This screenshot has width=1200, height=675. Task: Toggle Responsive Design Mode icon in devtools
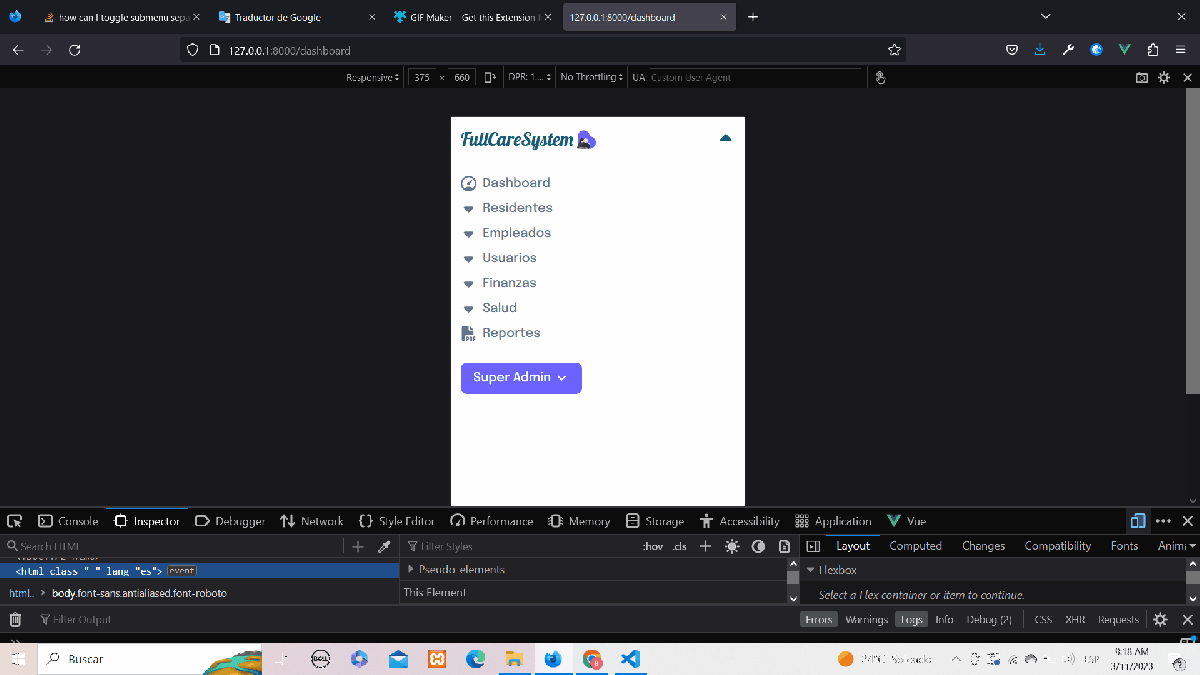[1137, 521]
